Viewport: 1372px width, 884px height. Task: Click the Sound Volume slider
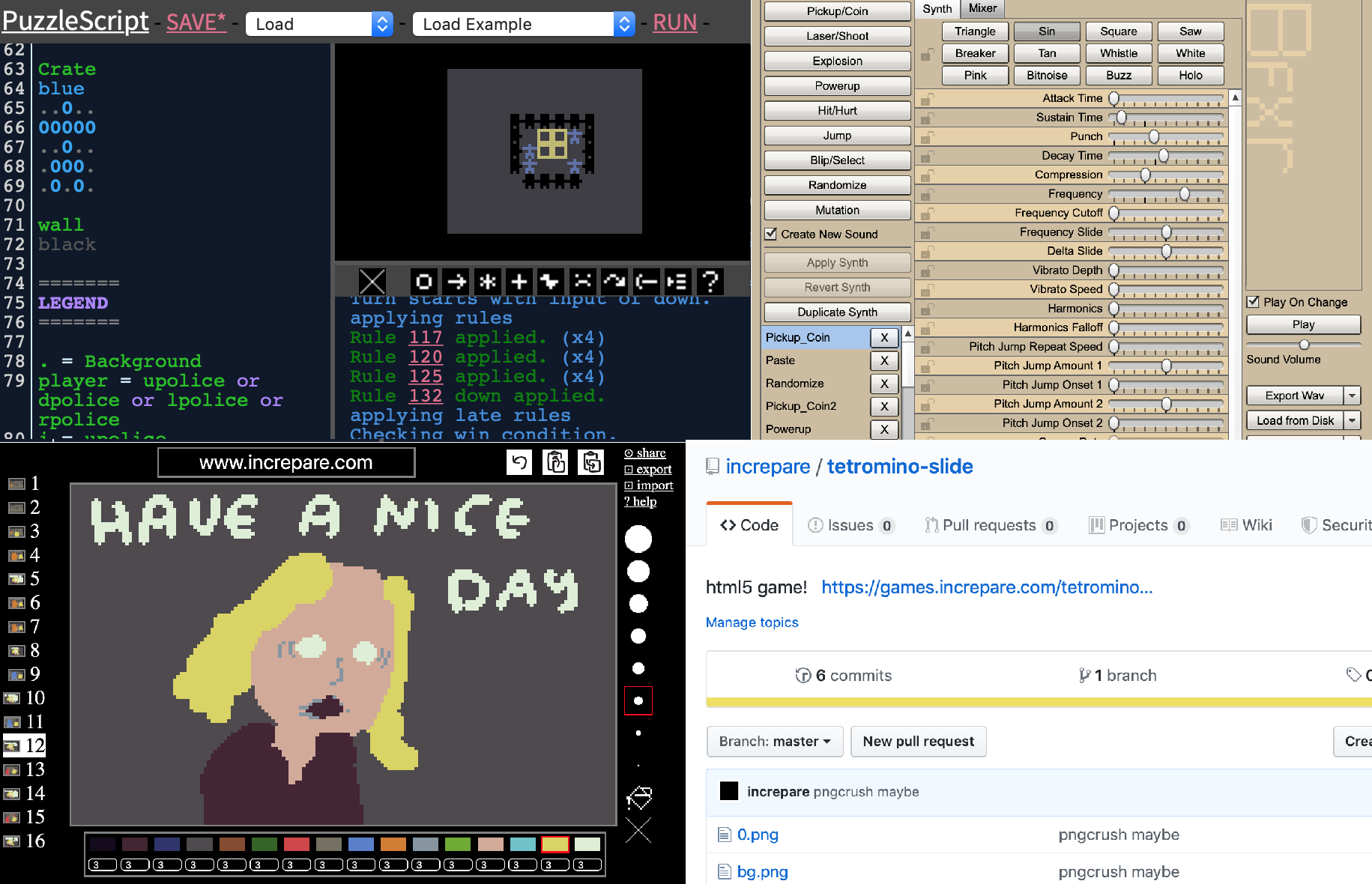[x=1304, y=345]
